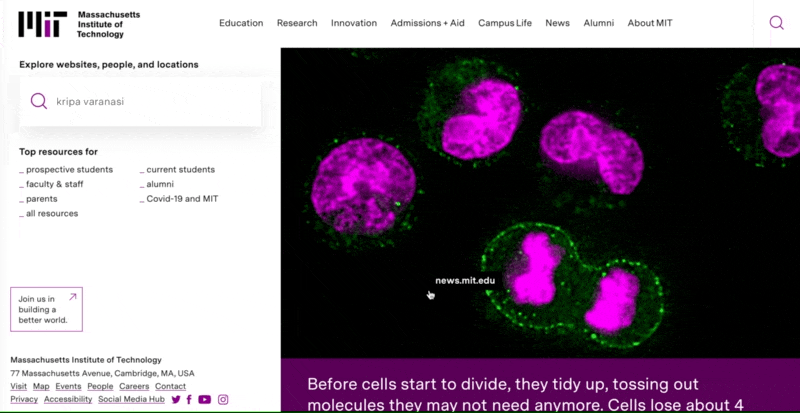
Task: Expand the About MIT menu
Action: pyautogui.click(x=650, y=23)
